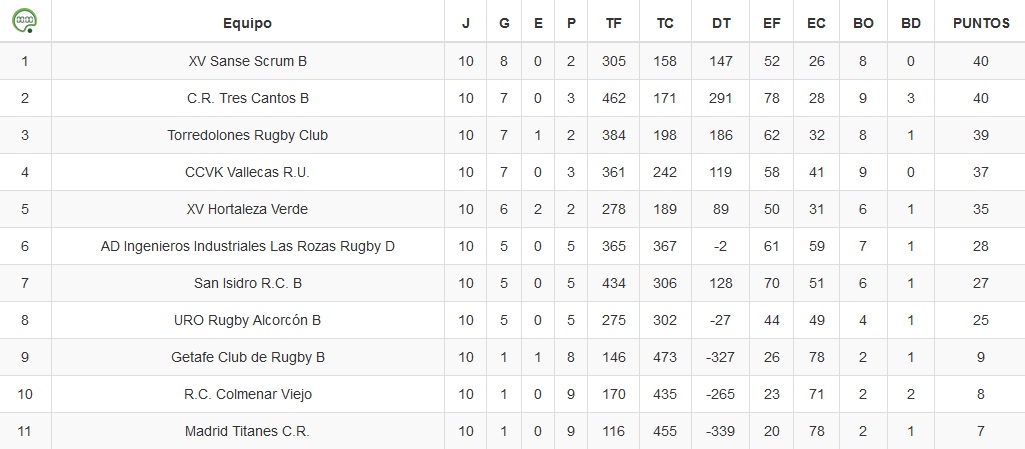Click San Isidro R.C. B team name
Image resolution: width=1025 pixels, height=449 pixels.
click(247, 283)
